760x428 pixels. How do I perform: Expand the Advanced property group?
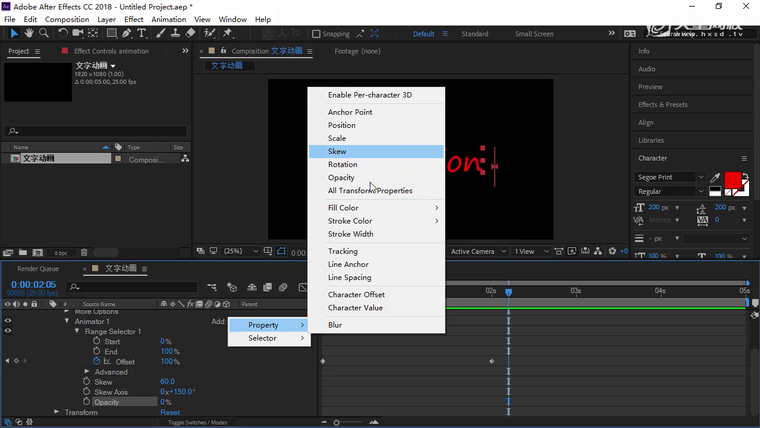tap(87, 371)
